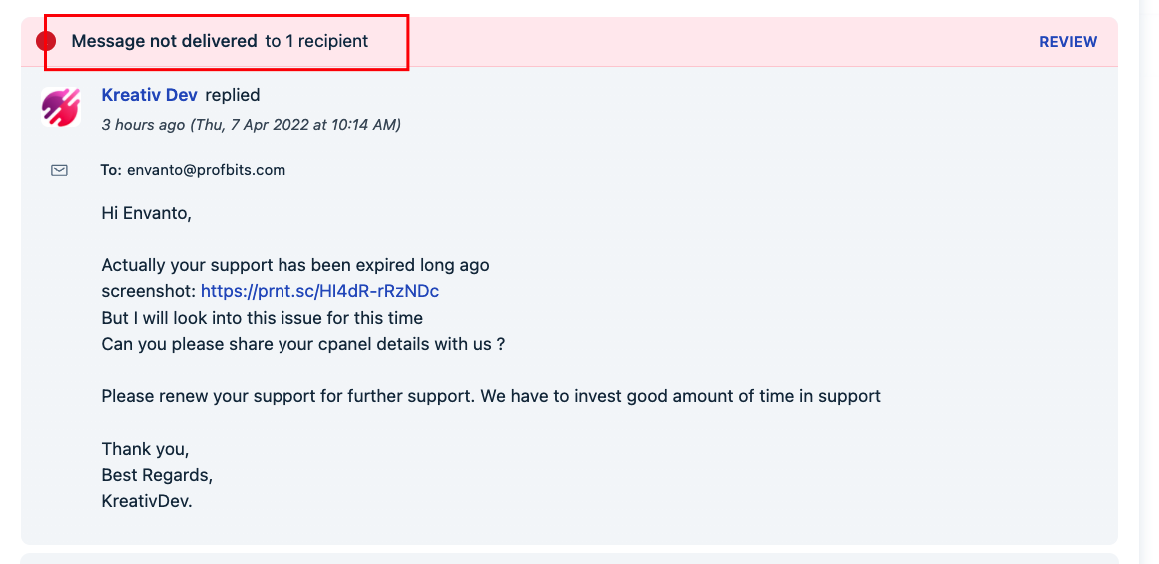Screen dimensions: 1159x564
Task: Click the 'Please renew your support' paragraph
Action: (491, 396)
